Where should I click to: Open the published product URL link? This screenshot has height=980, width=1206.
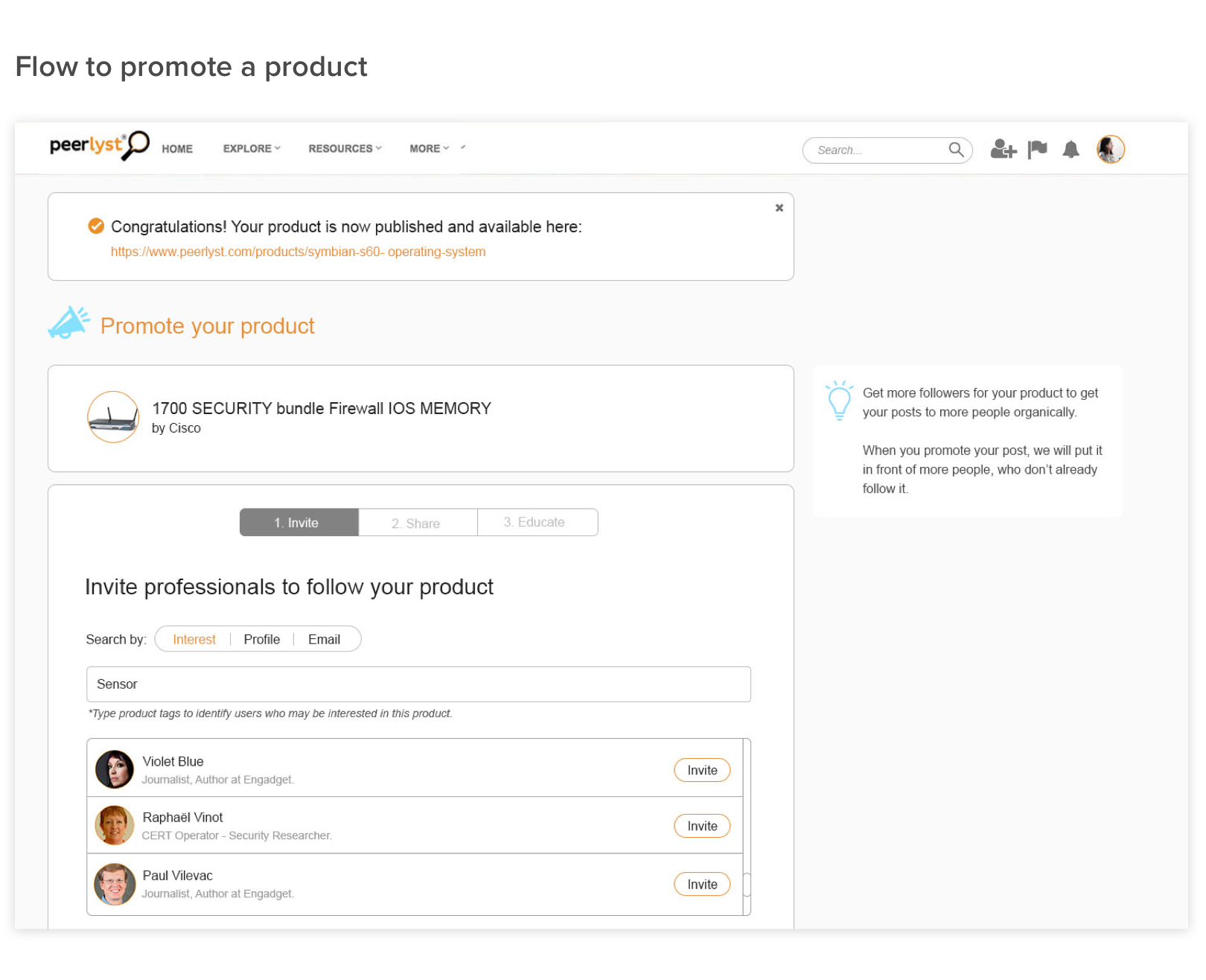tap(298, 252)
